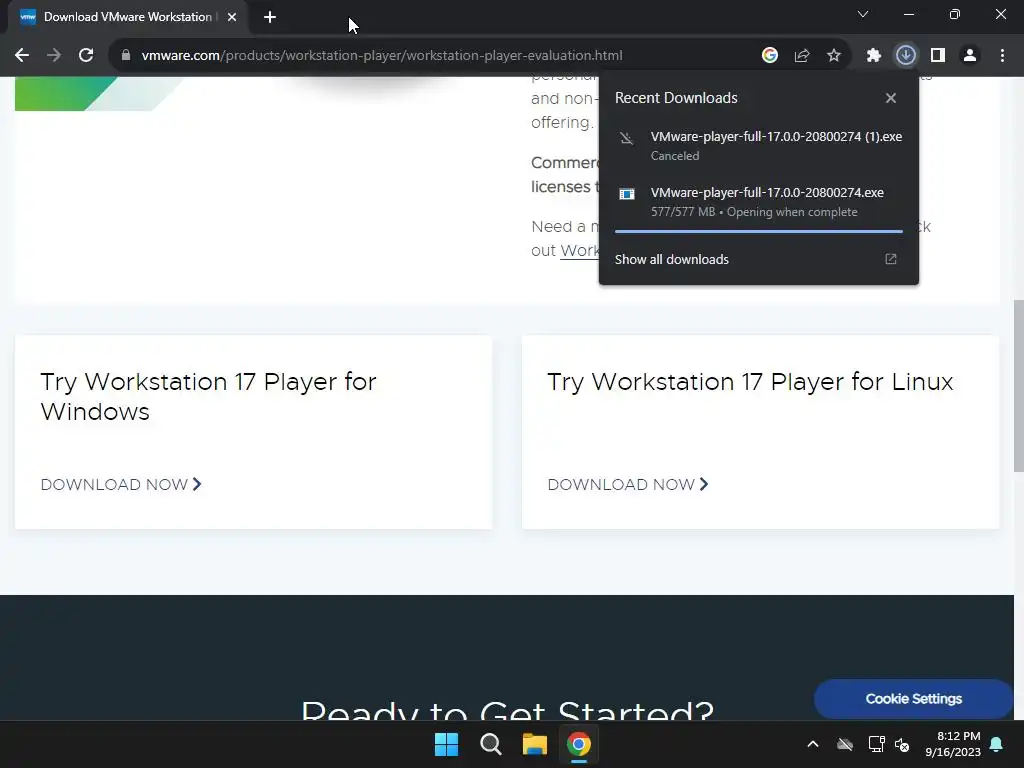This screenshot has width=1024, height=768.
Task: Click the forward navigation arrow
Action: point(54,56)
